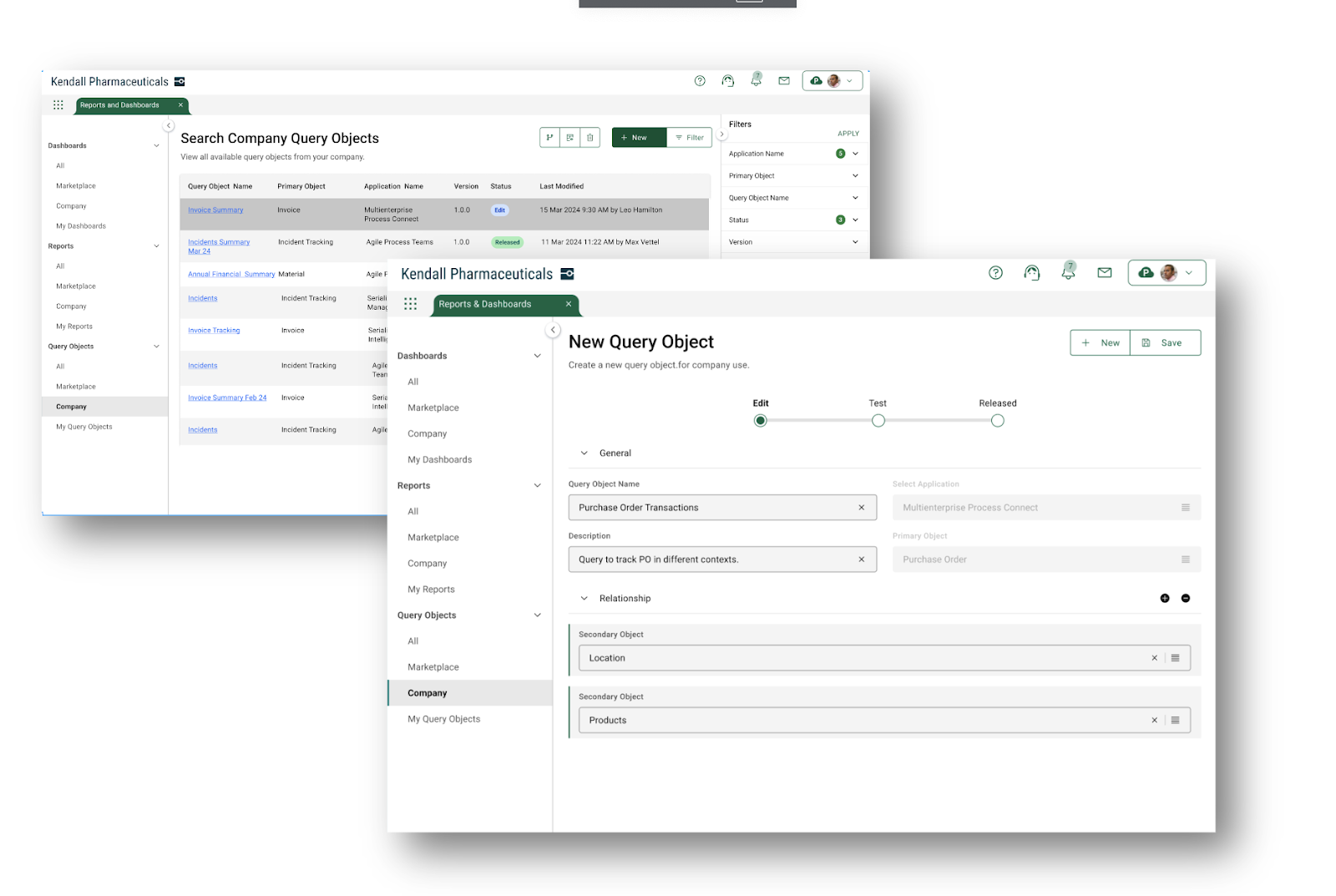
Task: Open help icon in New Query Object window
Action: point(995,272)
